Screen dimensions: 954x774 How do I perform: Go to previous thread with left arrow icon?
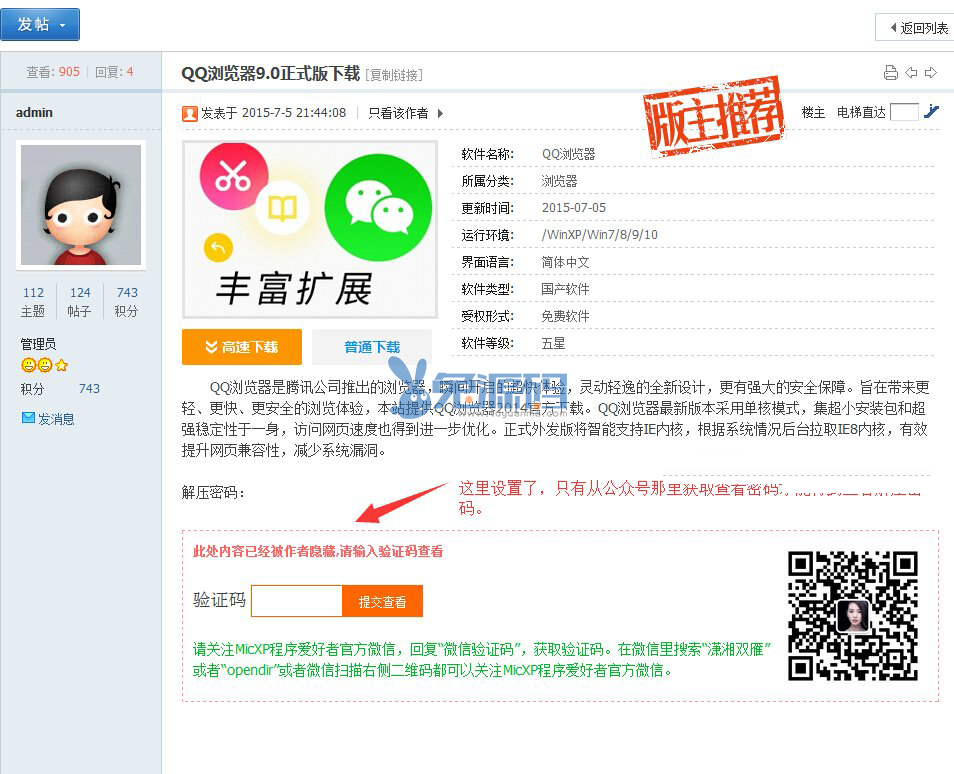(911, 73)
